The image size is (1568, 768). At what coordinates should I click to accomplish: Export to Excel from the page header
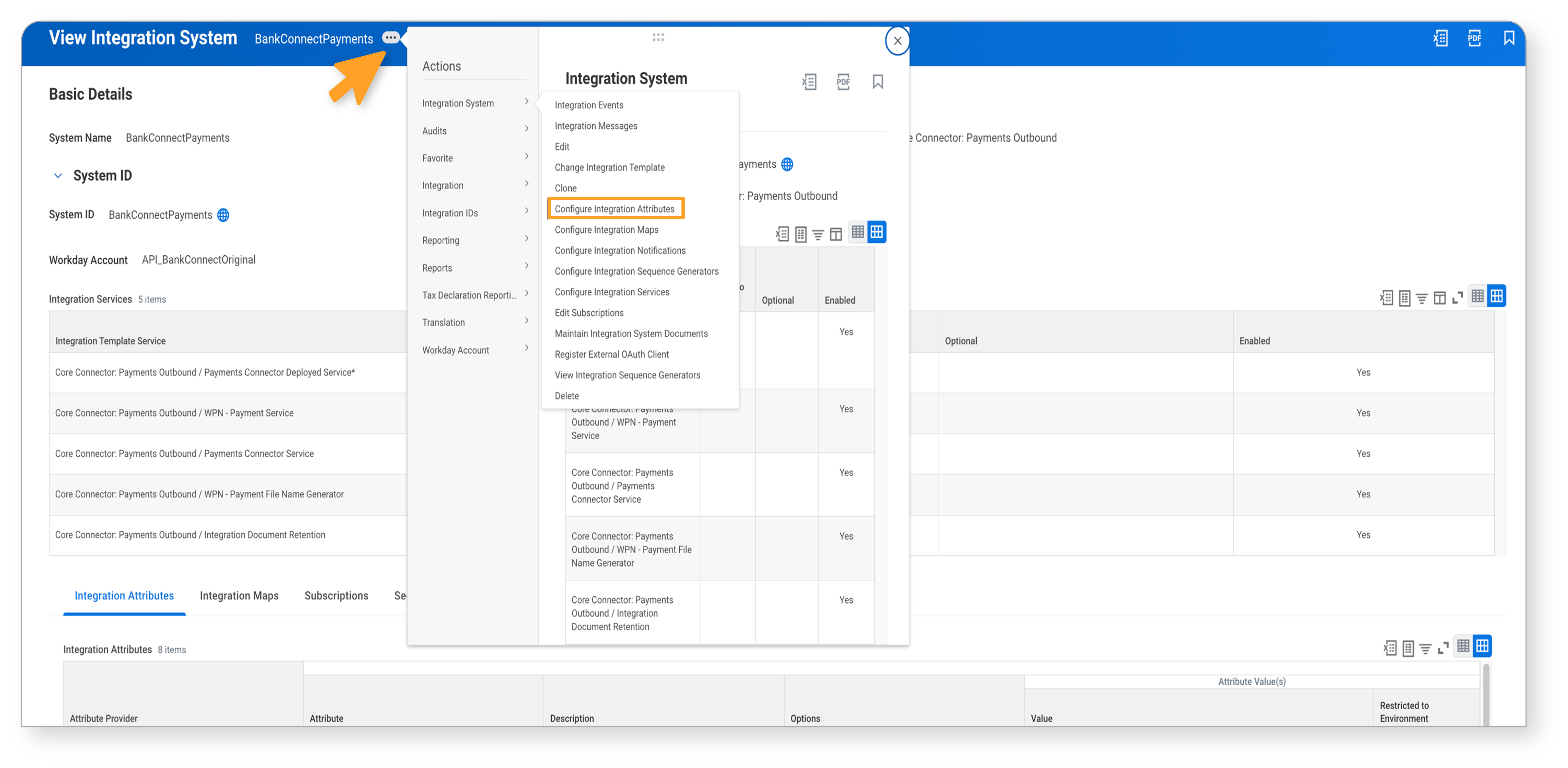(1440, 38)
